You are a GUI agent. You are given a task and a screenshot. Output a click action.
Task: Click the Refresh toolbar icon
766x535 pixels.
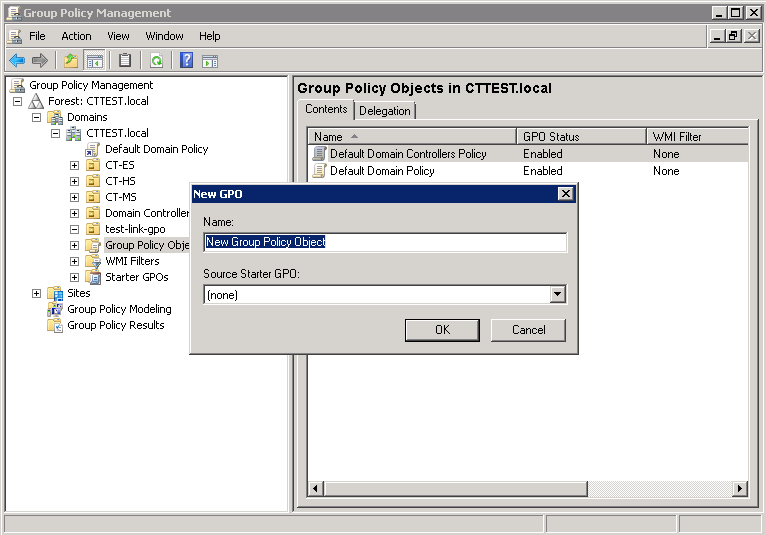click(157, 60)
